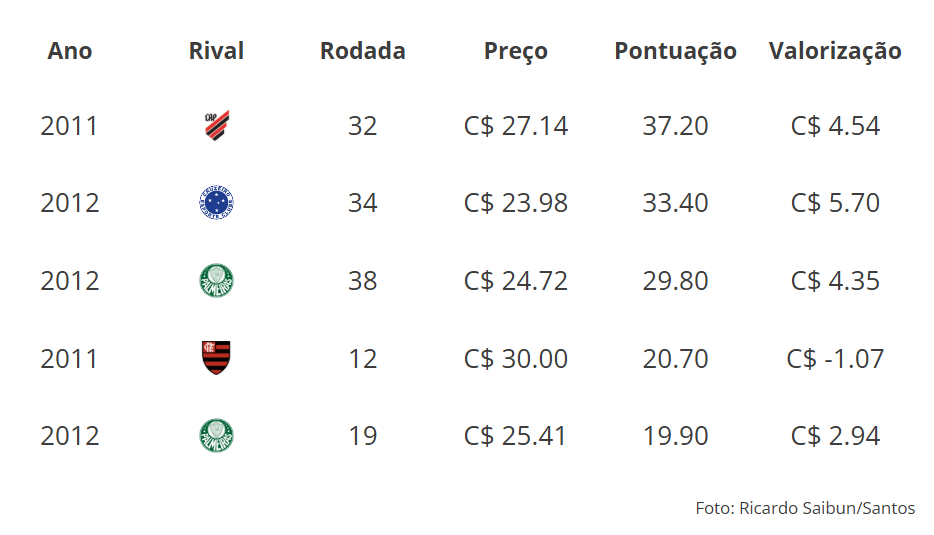Select the price cell C$ 25.41
The height and width of the screenshot is (535, 934).
515,436
